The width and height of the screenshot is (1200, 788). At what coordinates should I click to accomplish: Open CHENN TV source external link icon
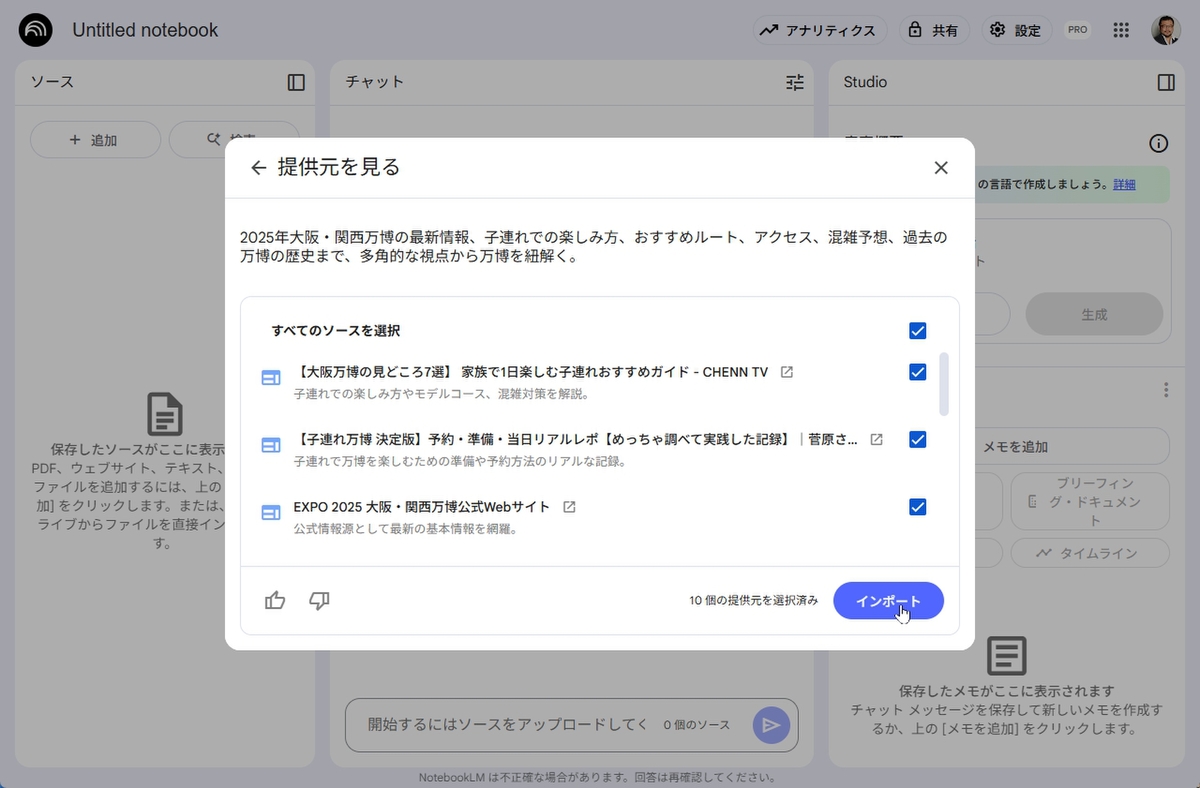(x=787, y=372)
